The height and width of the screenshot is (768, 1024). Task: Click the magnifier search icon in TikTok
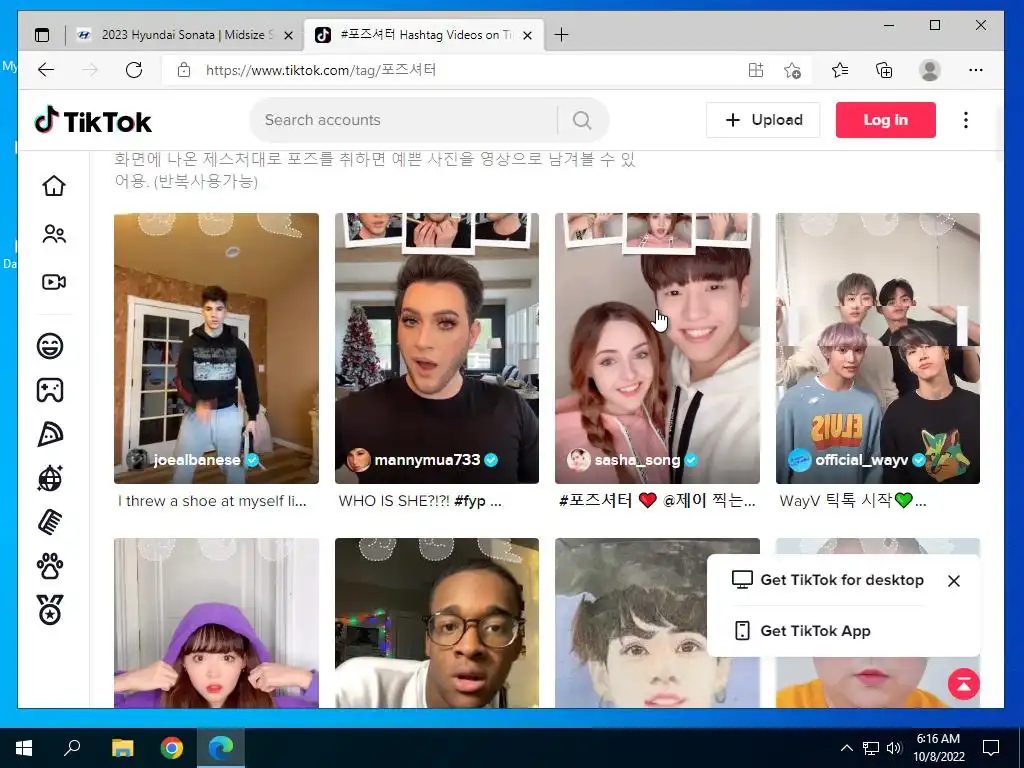pos(582,120)
